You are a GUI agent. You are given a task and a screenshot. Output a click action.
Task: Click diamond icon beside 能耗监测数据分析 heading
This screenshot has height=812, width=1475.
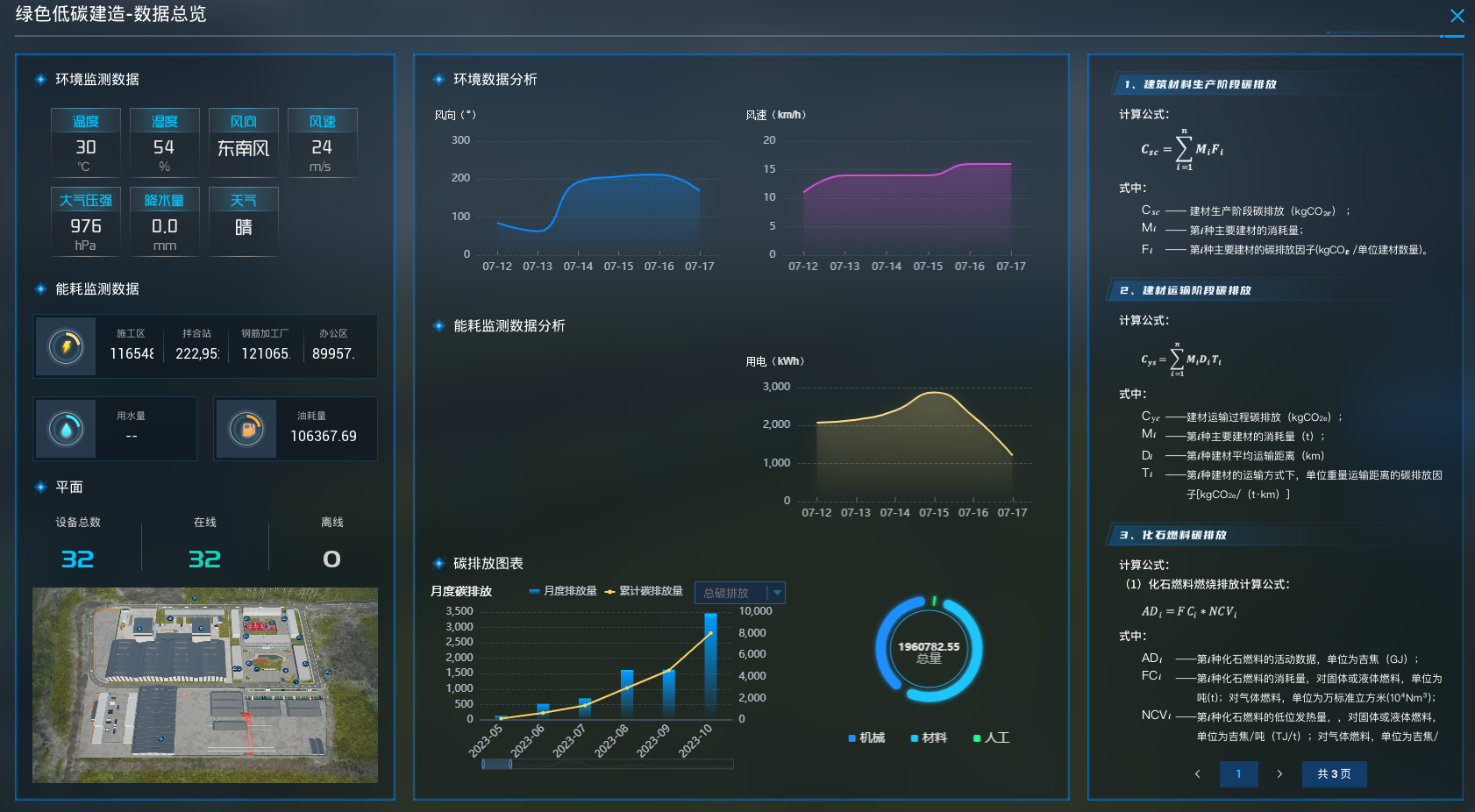[438, 326]
